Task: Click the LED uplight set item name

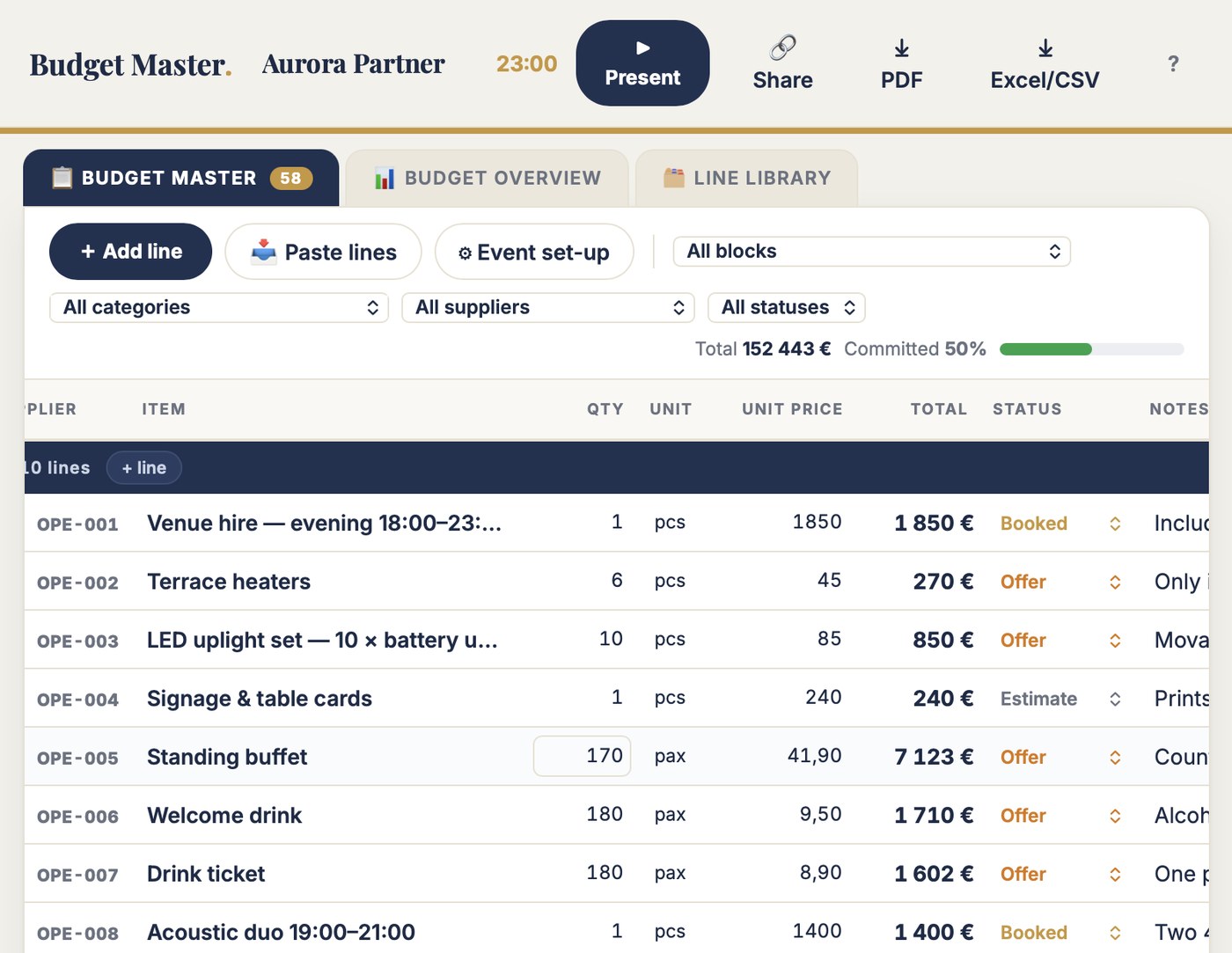Action: 322,640
